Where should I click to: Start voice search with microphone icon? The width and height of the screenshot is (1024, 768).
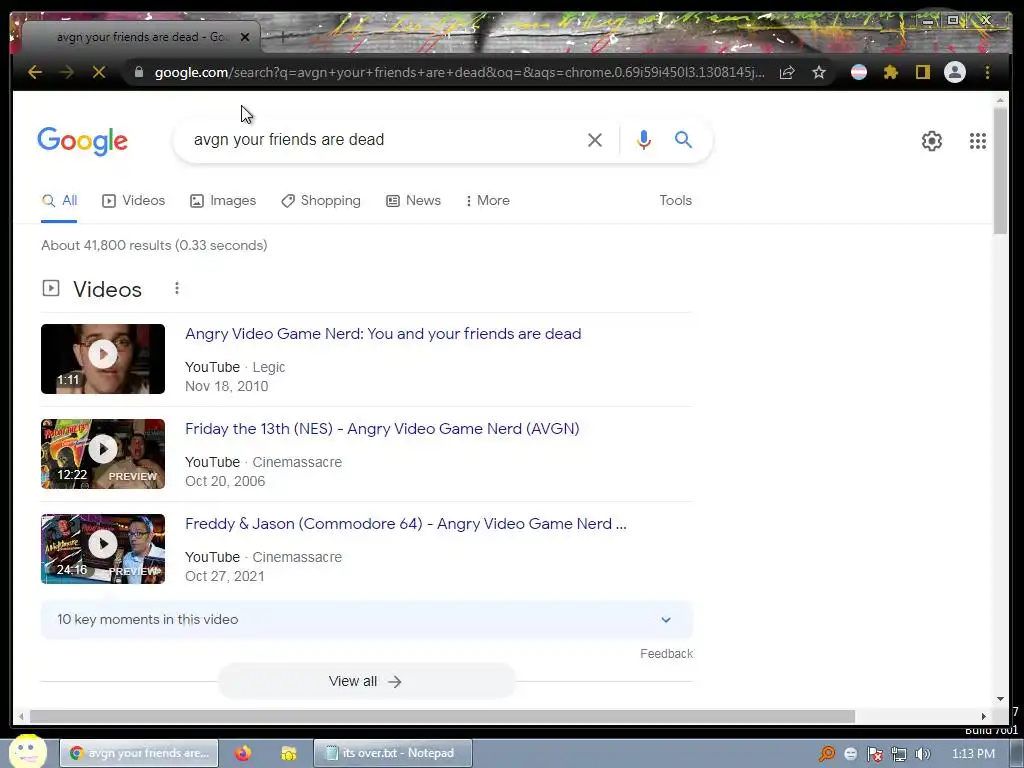point(643,140)
